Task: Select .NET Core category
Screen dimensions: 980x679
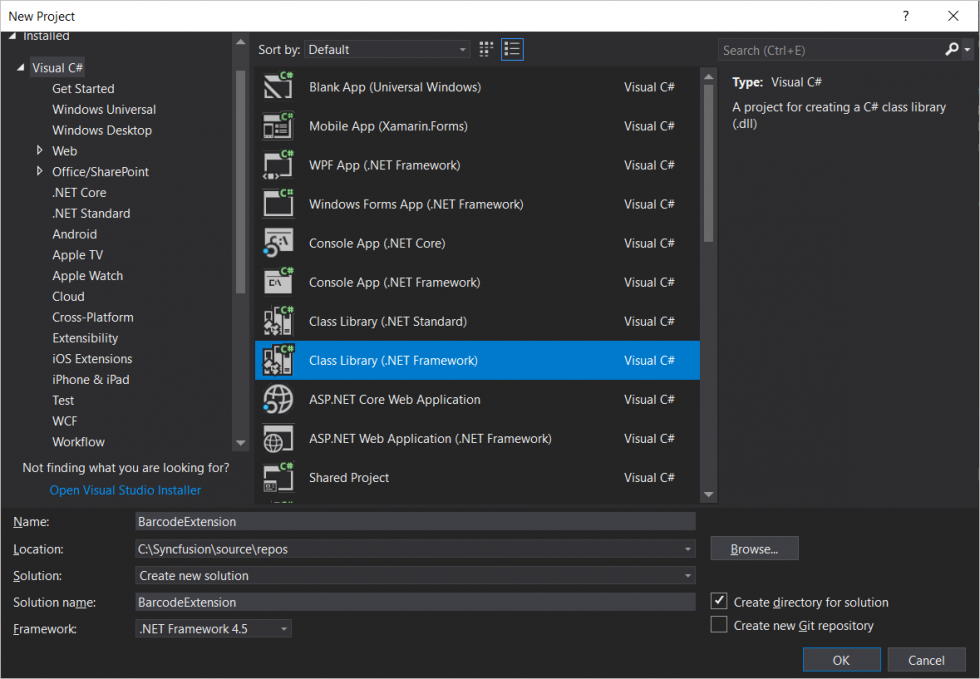Action: click(x=79, y=193)
